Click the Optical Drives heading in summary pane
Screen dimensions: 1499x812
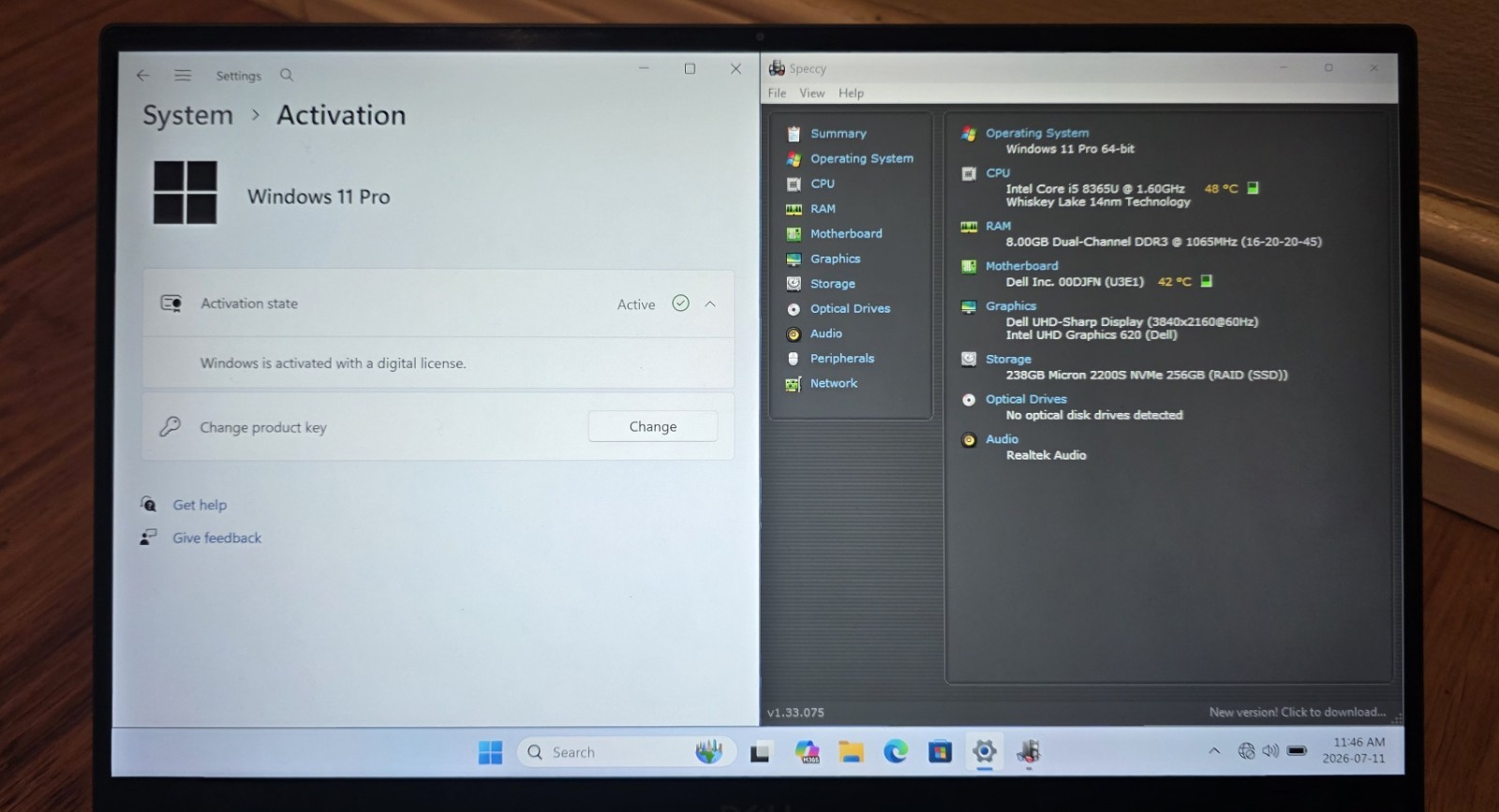tap(1026, 399)
